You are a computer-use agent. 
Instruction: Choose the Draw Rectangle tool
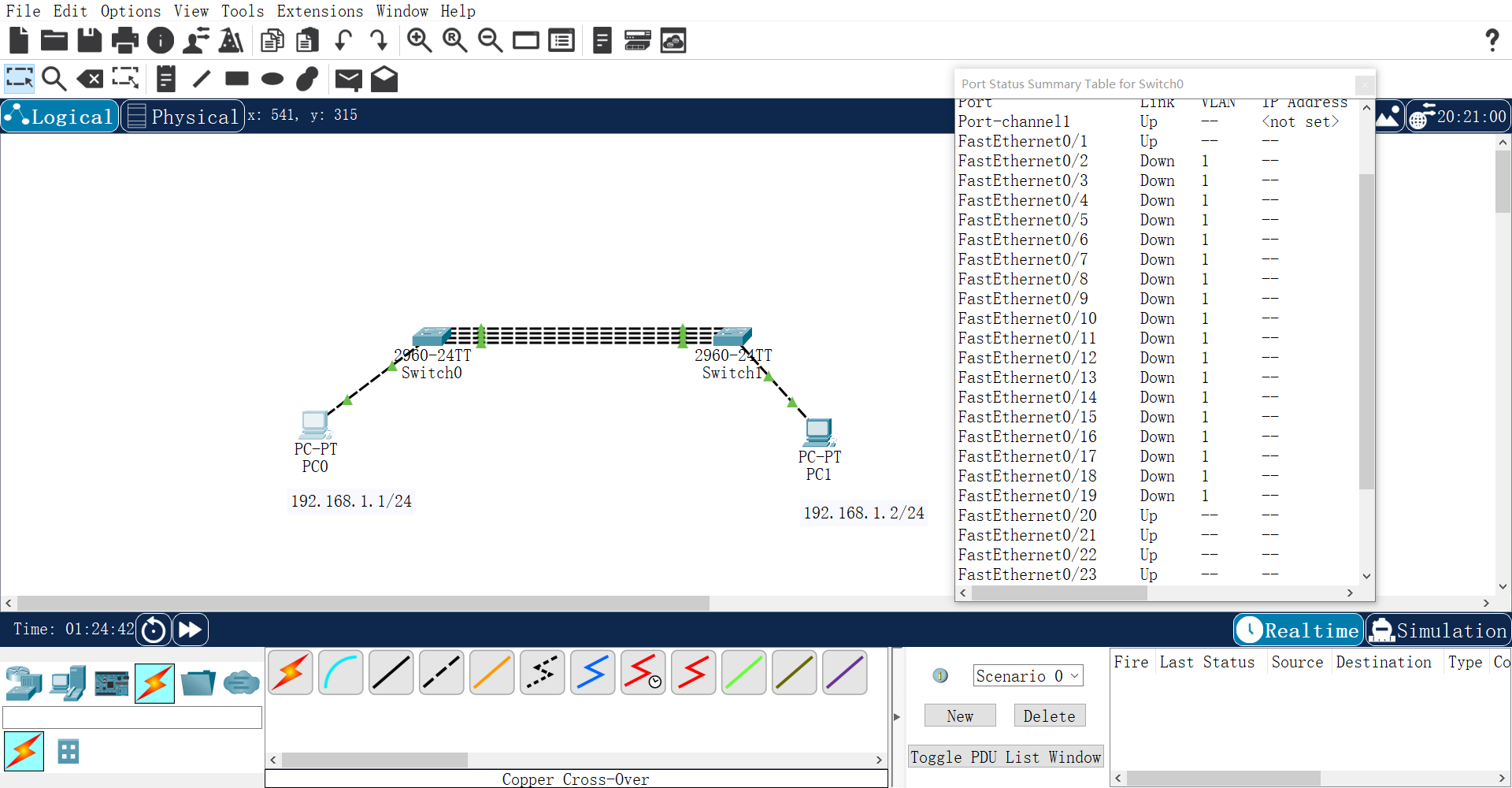coord(237,79)
